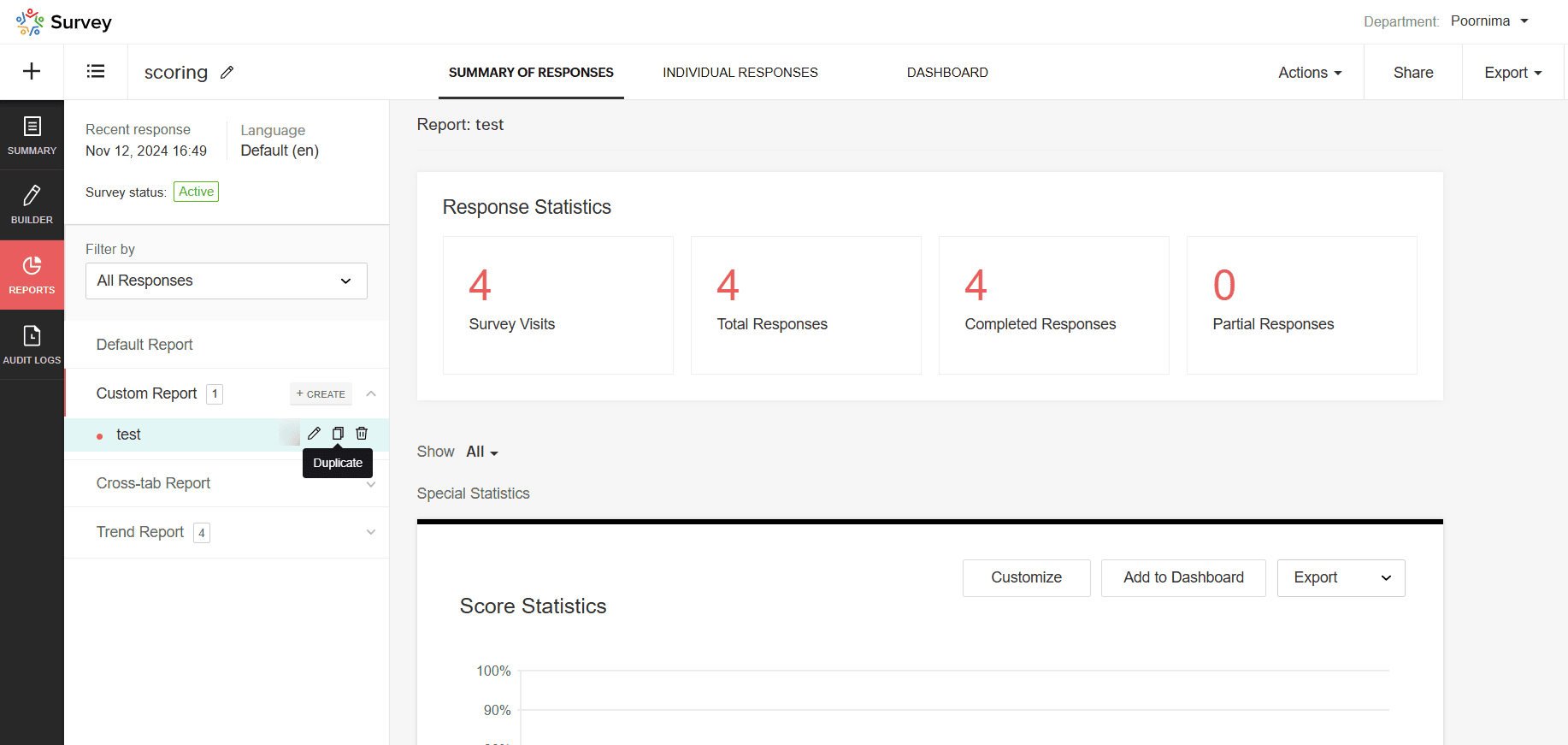The width and height of the screenshot is (1568, 745).
Task: Click pencil icon beside scoring title
Action: pyautogui.click(x=227, y=73)
